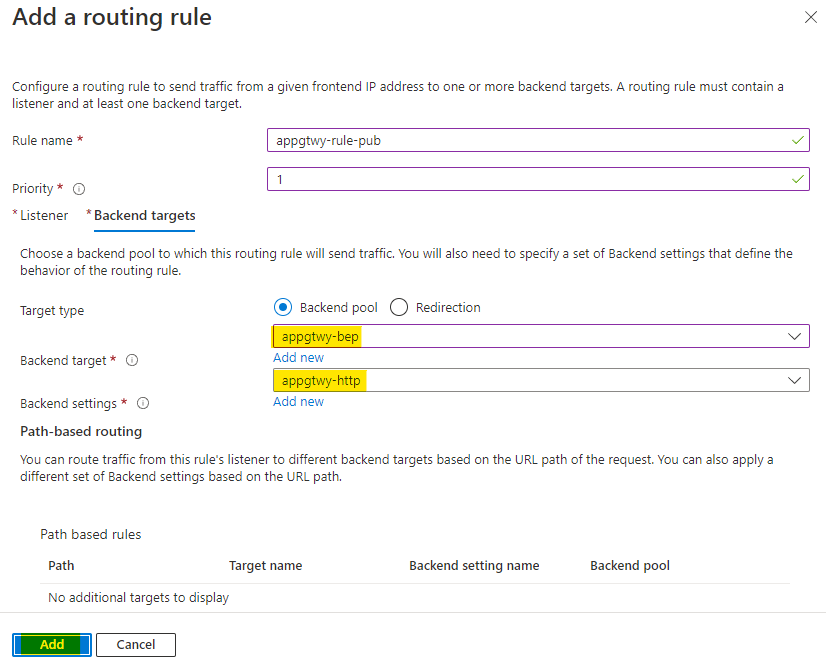Switch to the Listener tab
This screenshot has width=826, height=661.
(44, 215)
